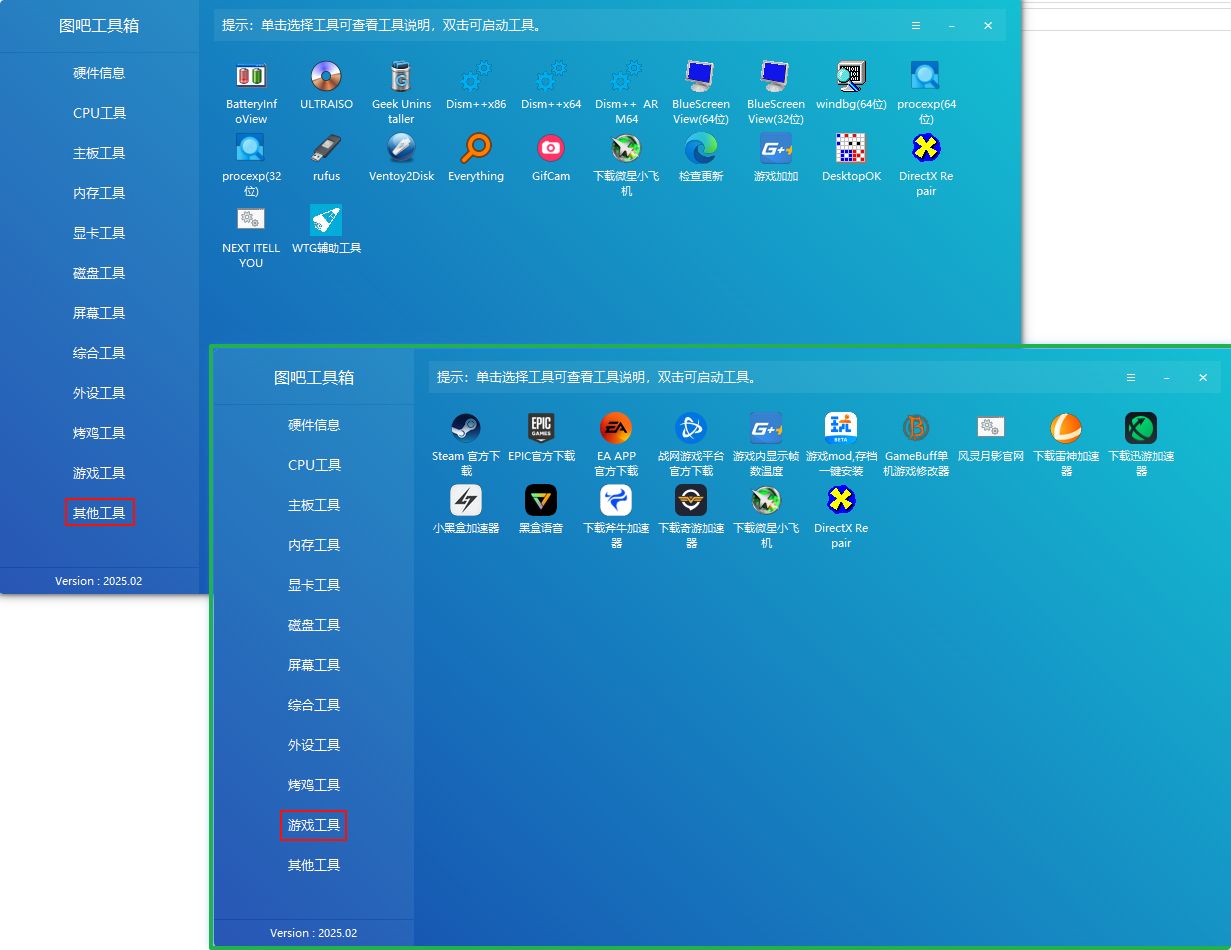Select DirectX Repair in the back window
Screen dimensions: 1231x950
tap(926, 148)
